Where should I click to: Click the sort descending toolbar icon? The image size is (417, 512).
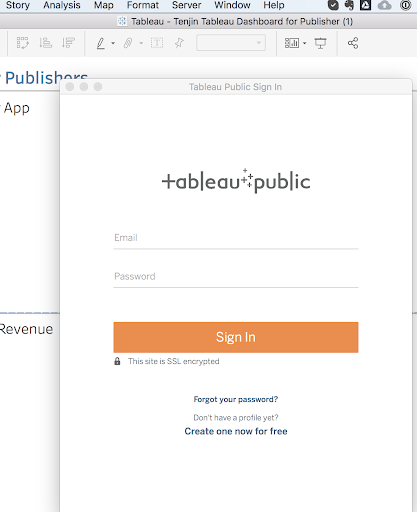click(68, 43)
